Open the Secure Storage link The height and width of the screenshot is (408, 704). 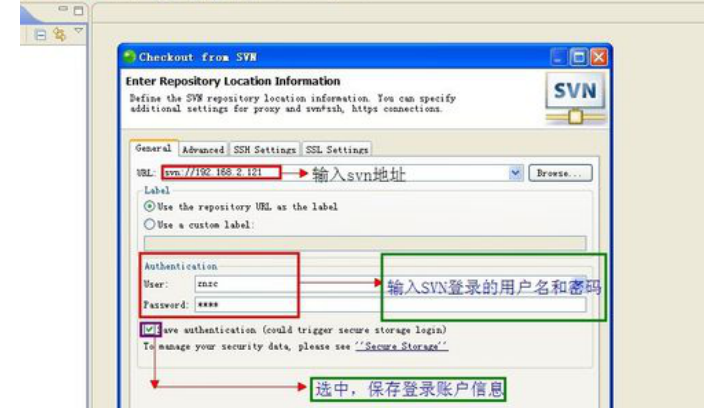click(401, 346)
